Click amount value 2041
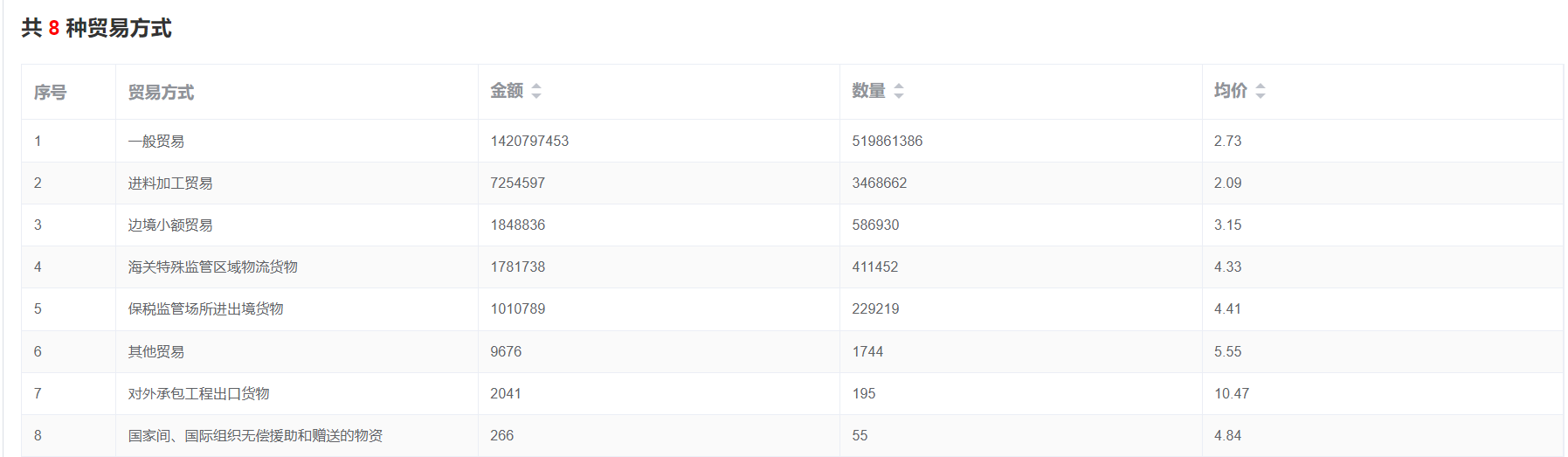This screenshot has width=1568, height=457. coord(506,393)
